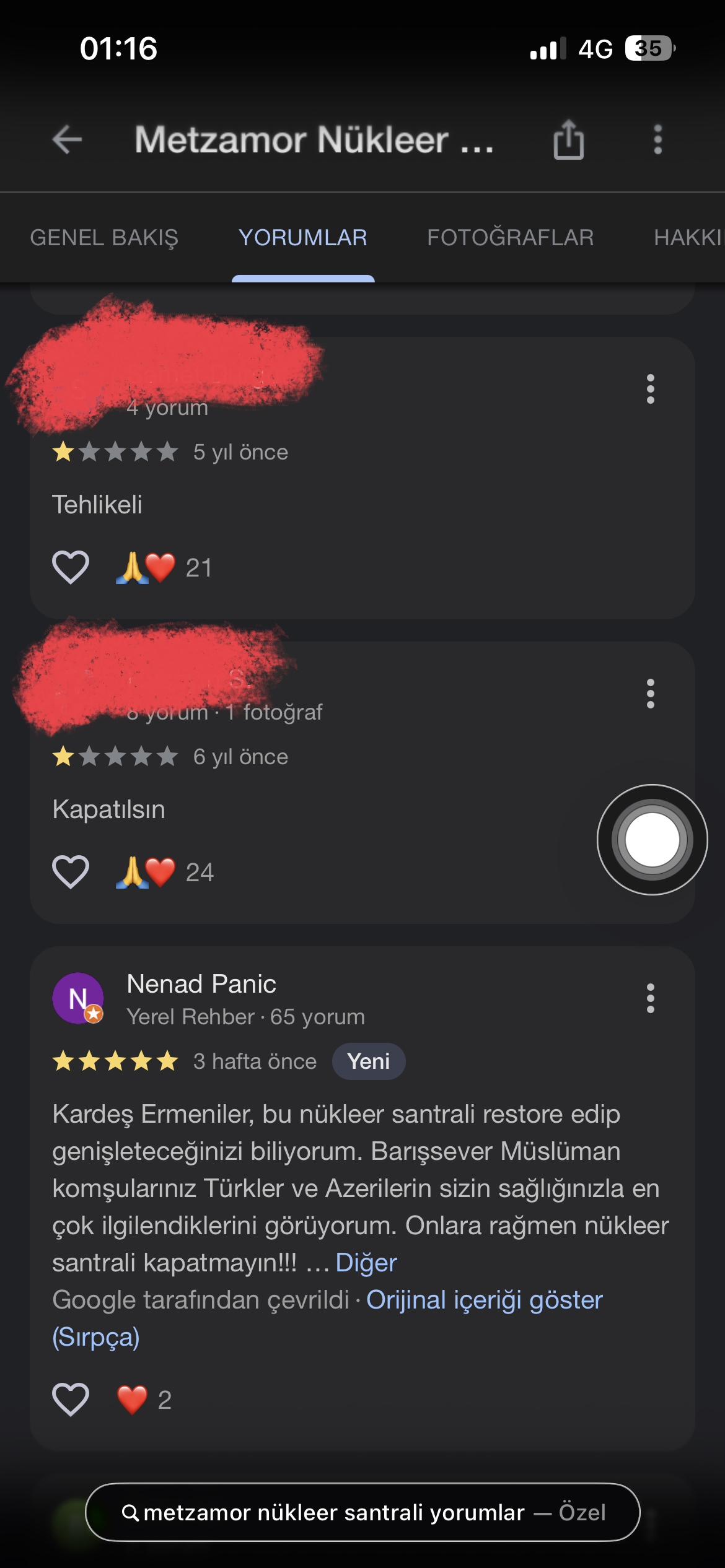
Task: Open Nenad Panic's profile name
Action: point(201,984)
